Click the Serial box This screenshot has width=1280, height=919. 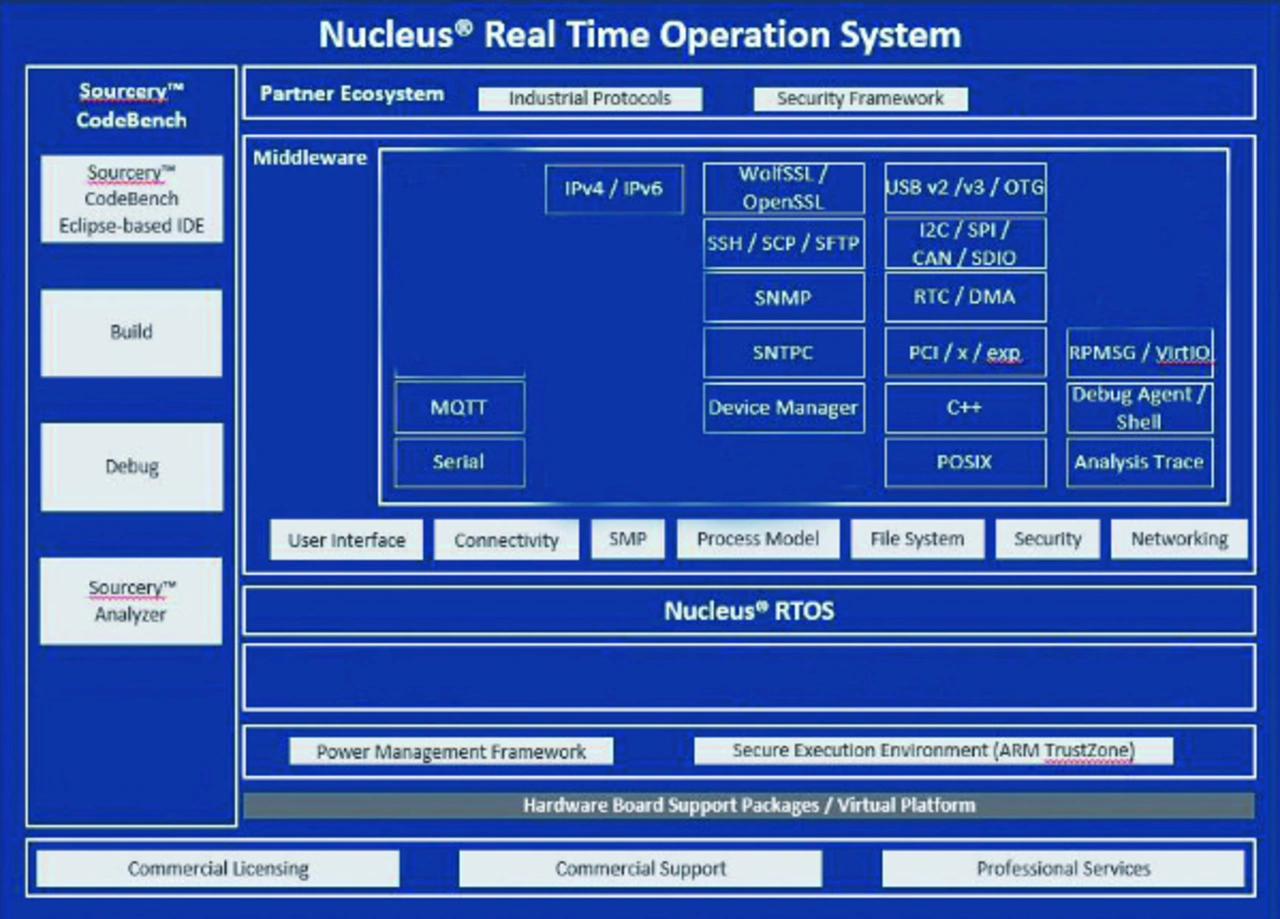[x=459, y=462]
